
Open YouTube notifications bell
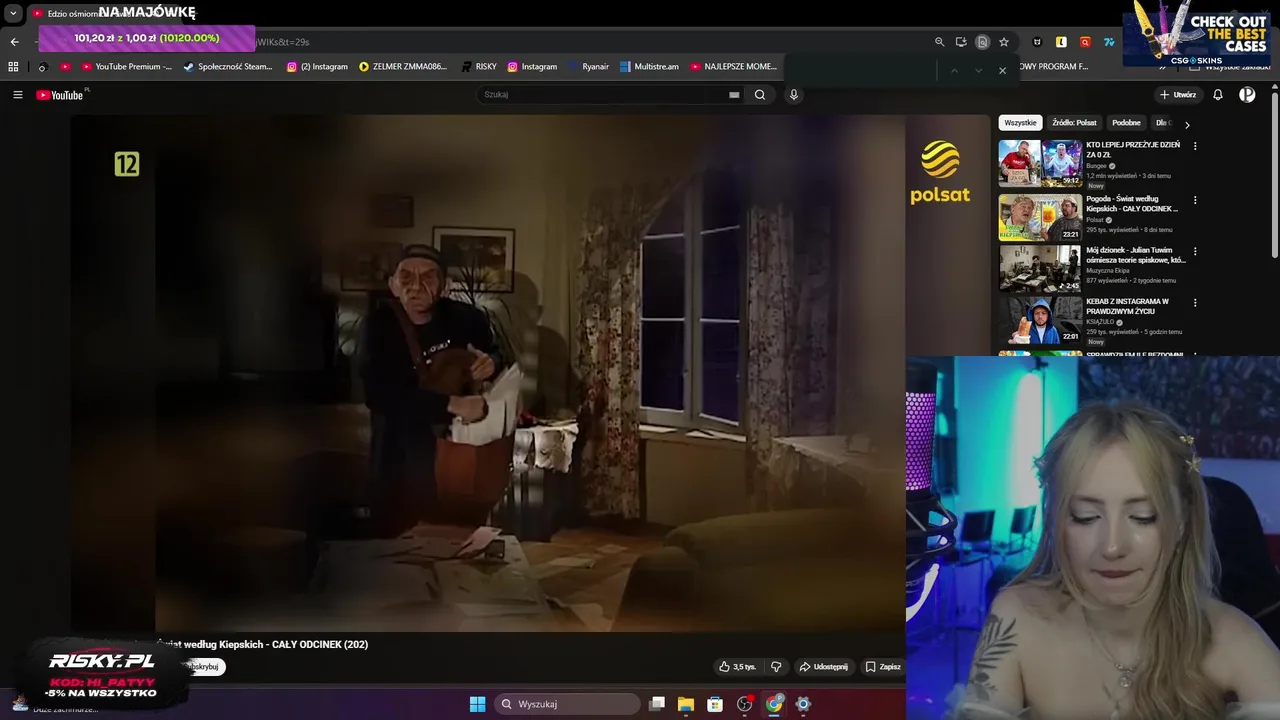(1218, 95)
